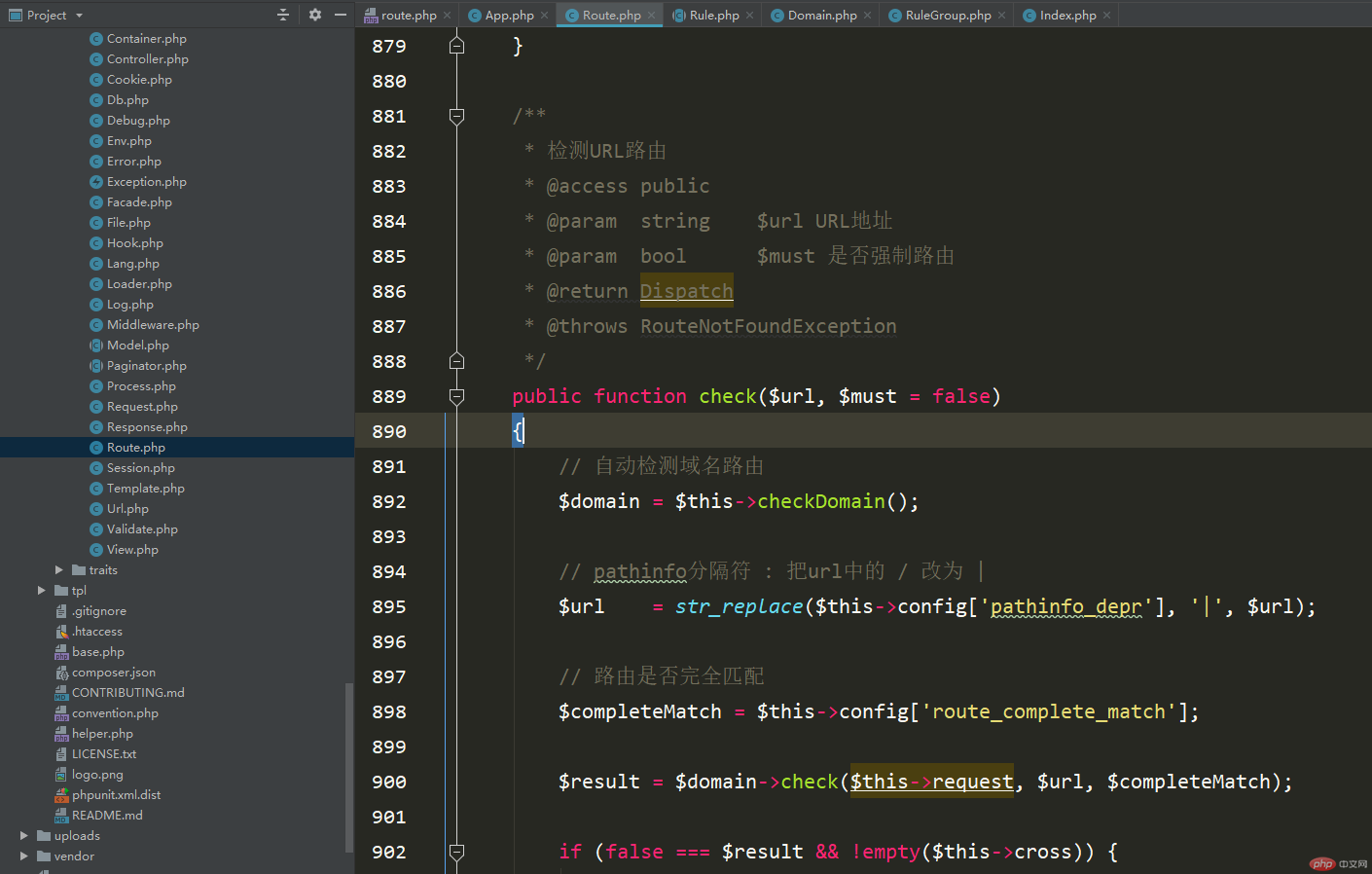The image size is (1372, 874).
Task: Select highlighted Route.php in project tree
Action: point(177,448)
